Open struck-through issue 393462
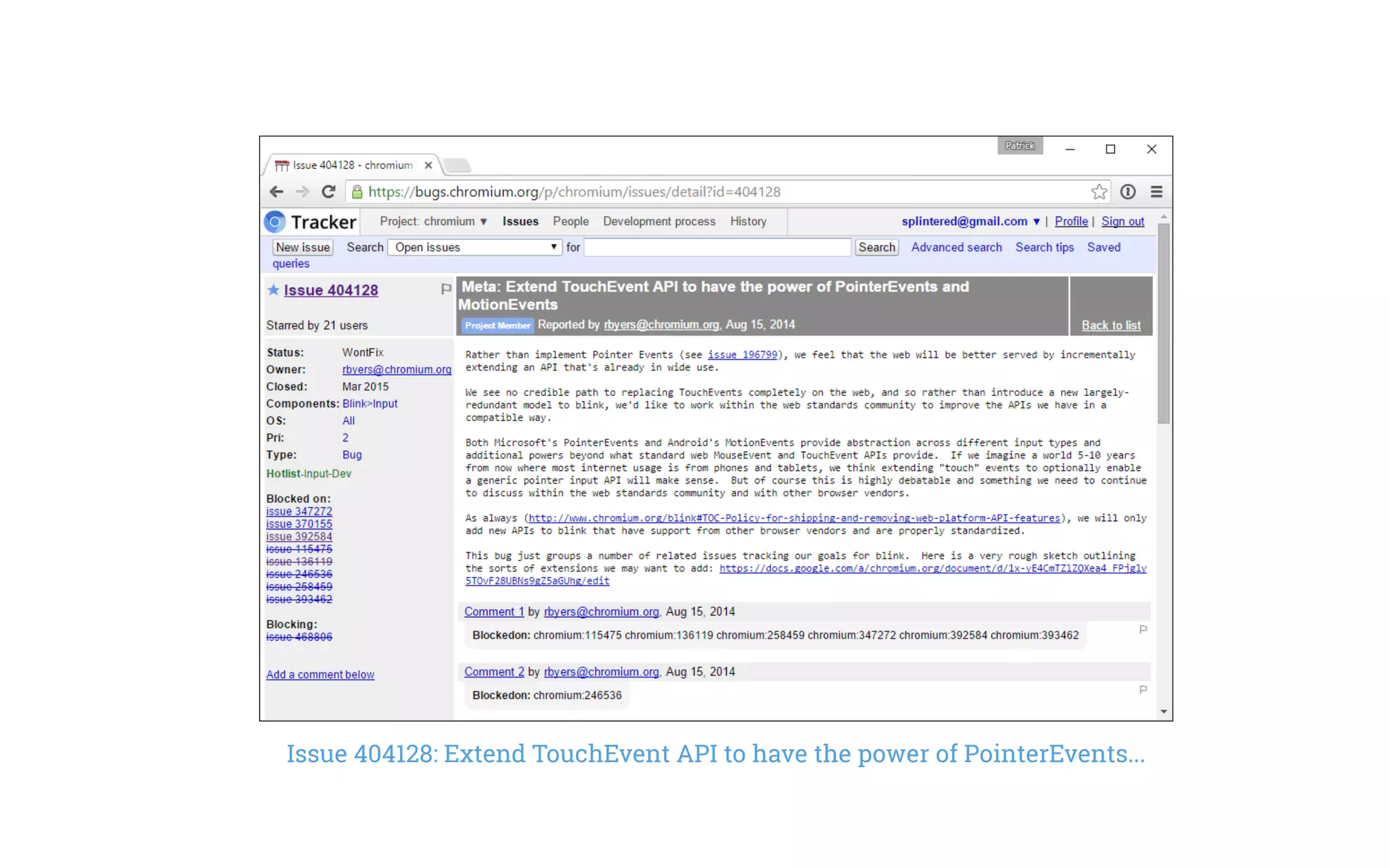1389x868 pixels. click(299, 599)
